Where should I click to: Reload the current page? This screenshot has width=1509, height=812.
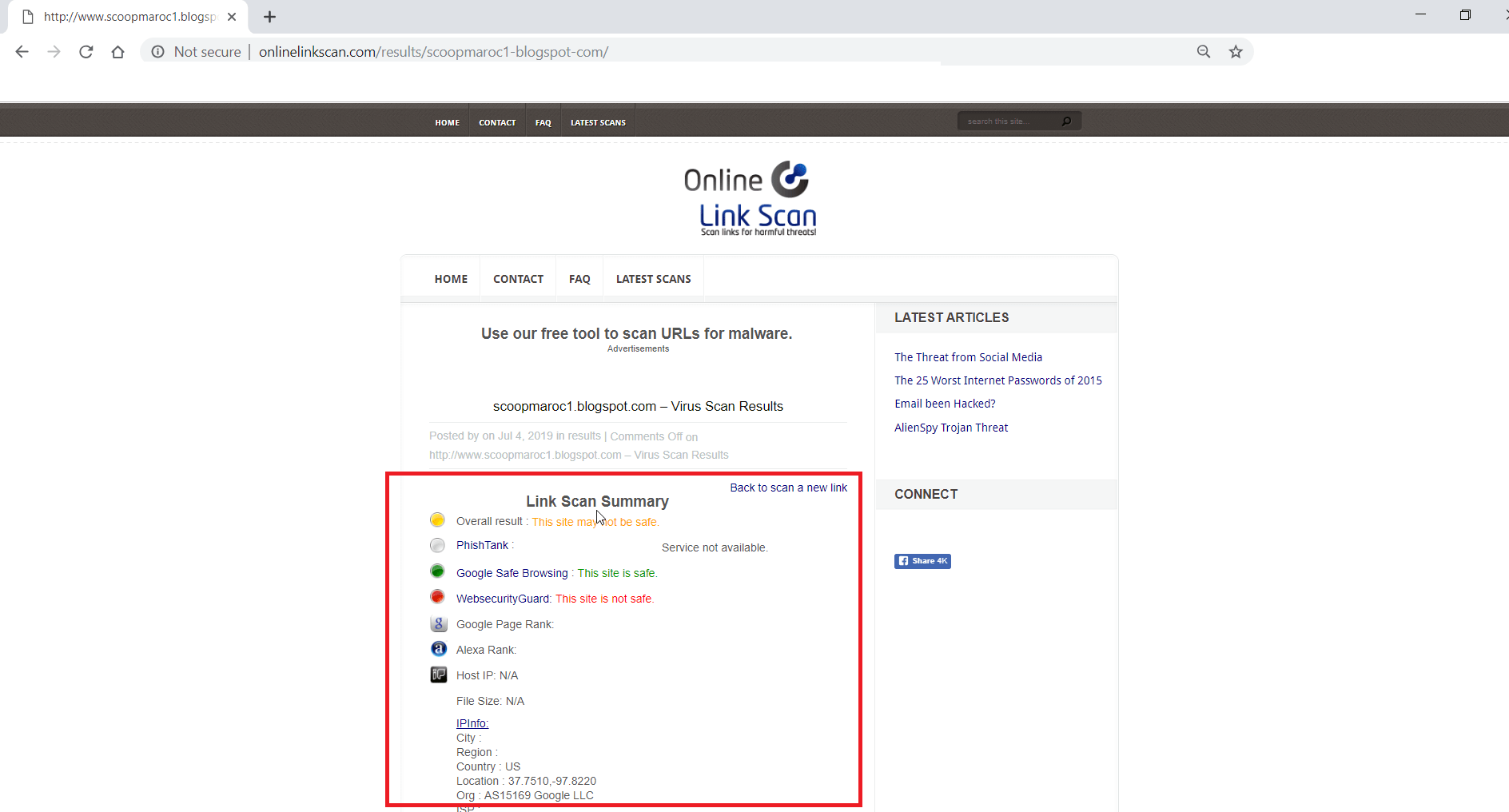pos(86,52)
